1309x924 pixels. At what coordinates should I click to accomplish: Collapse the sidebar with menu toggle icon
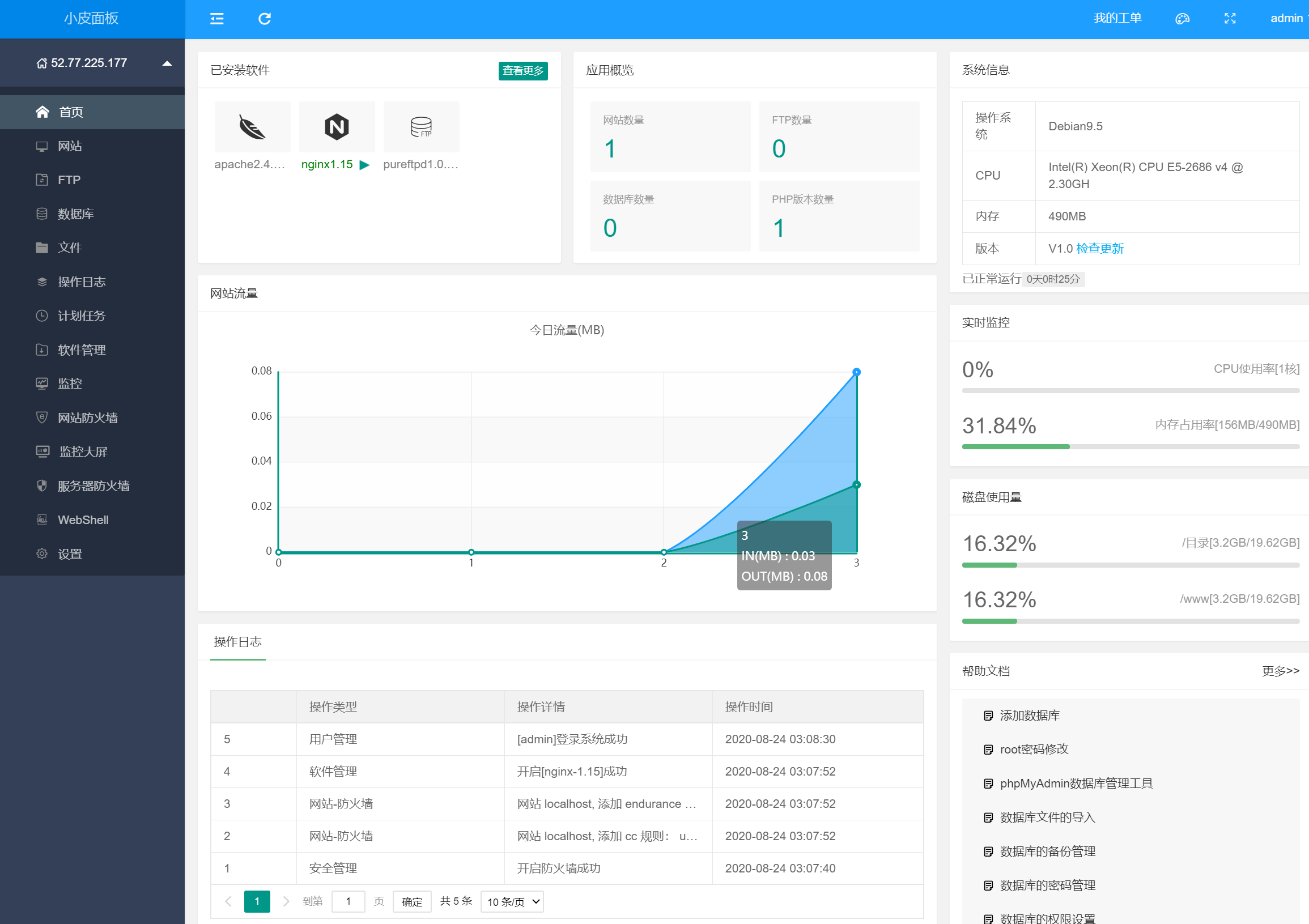216,19
